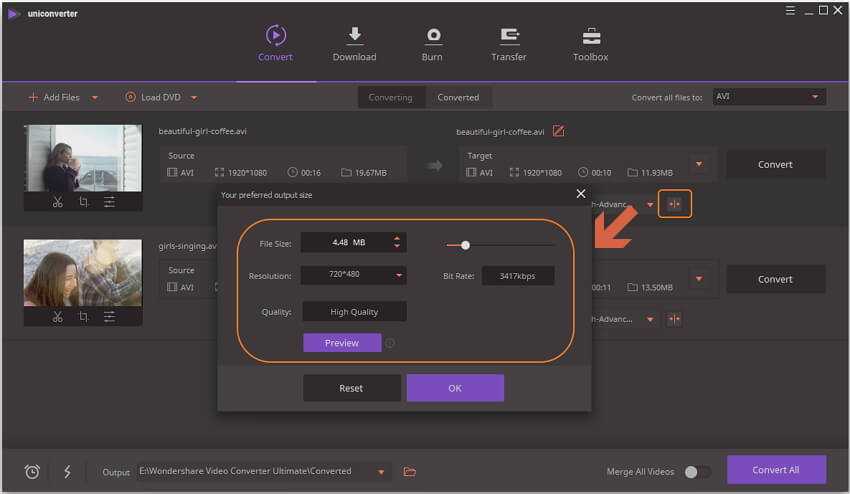850x494 pixels.
Task: Click the lightning high-speed conversion icon
Action: [x=67, y=472]
